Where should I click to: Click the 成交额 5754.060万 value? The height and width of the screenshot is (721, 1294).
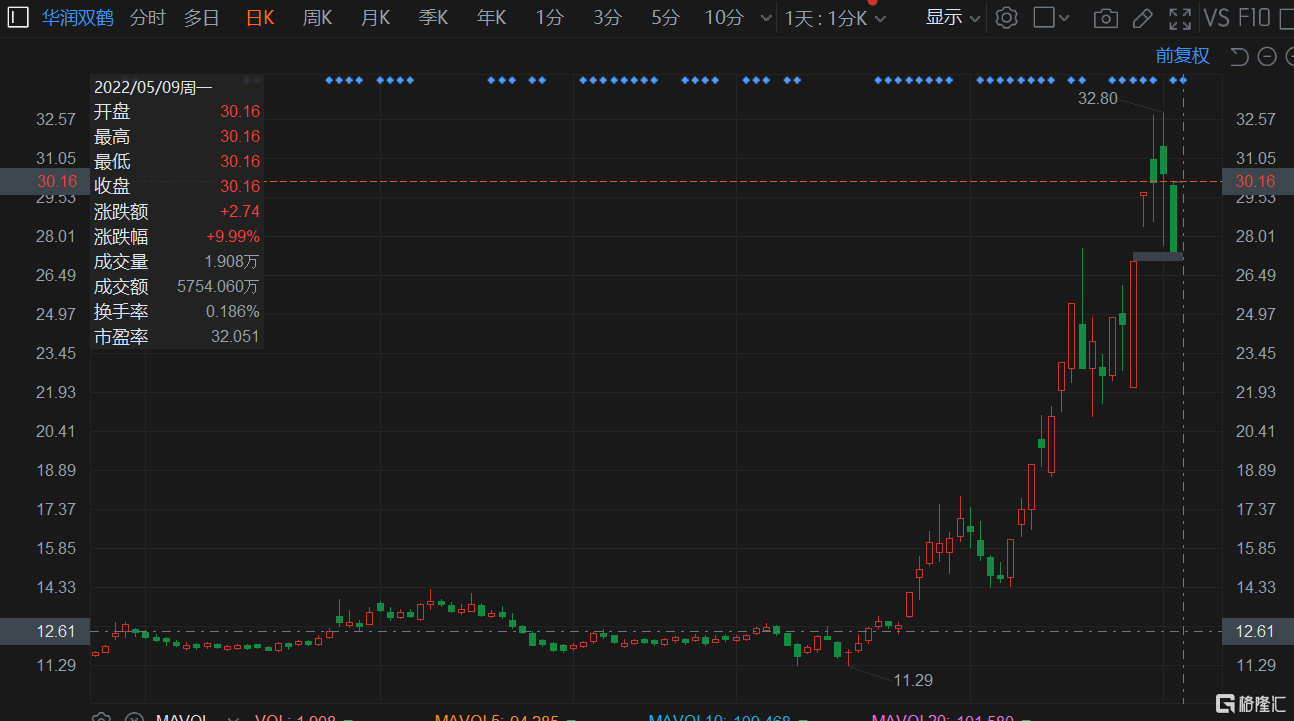pyautogui.click(x=218, y=287)
